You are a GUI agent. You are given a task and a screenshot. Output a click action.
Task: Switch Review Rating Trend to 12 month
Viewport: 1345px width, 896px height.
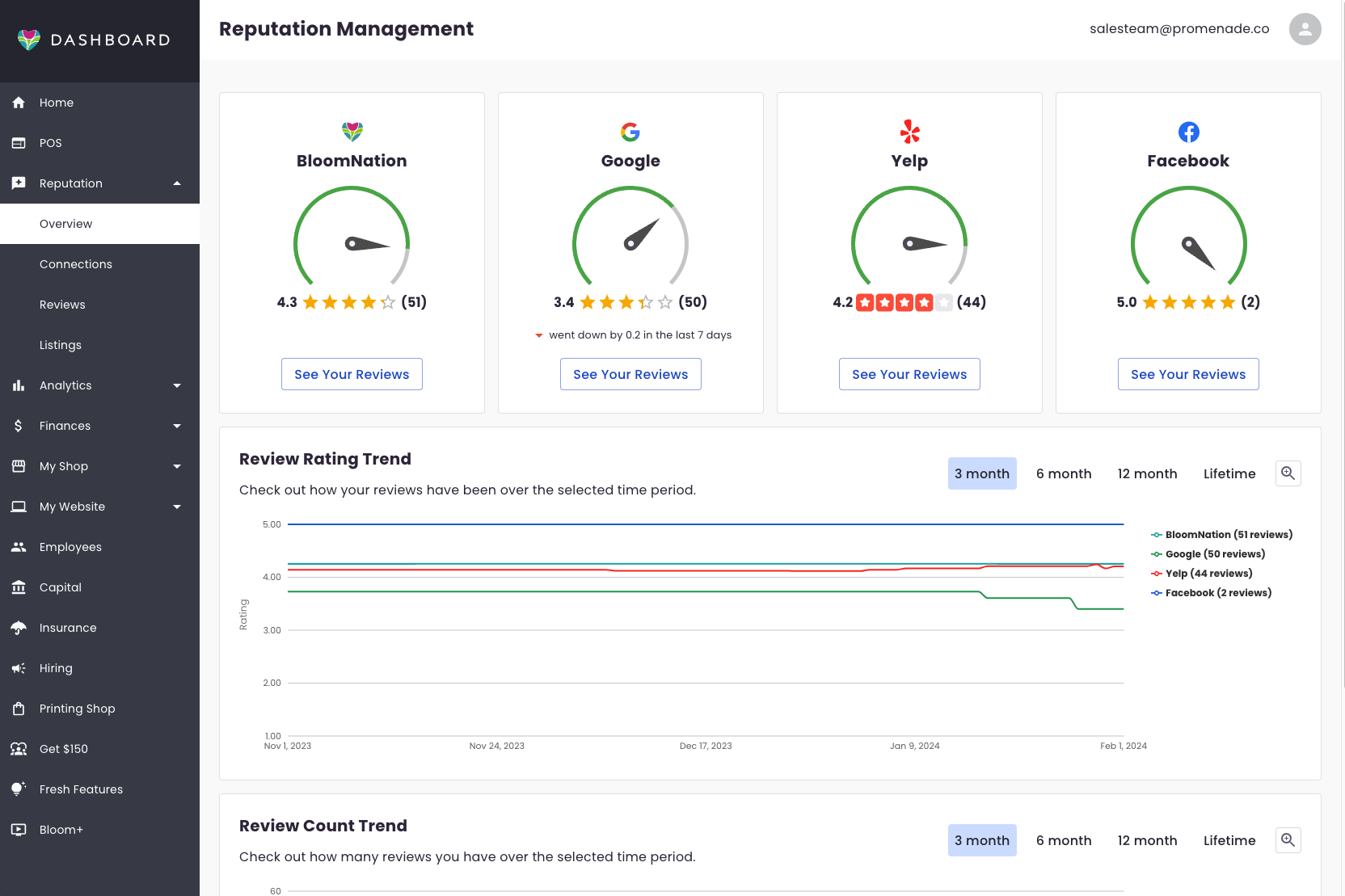(x=1147, y=473)
